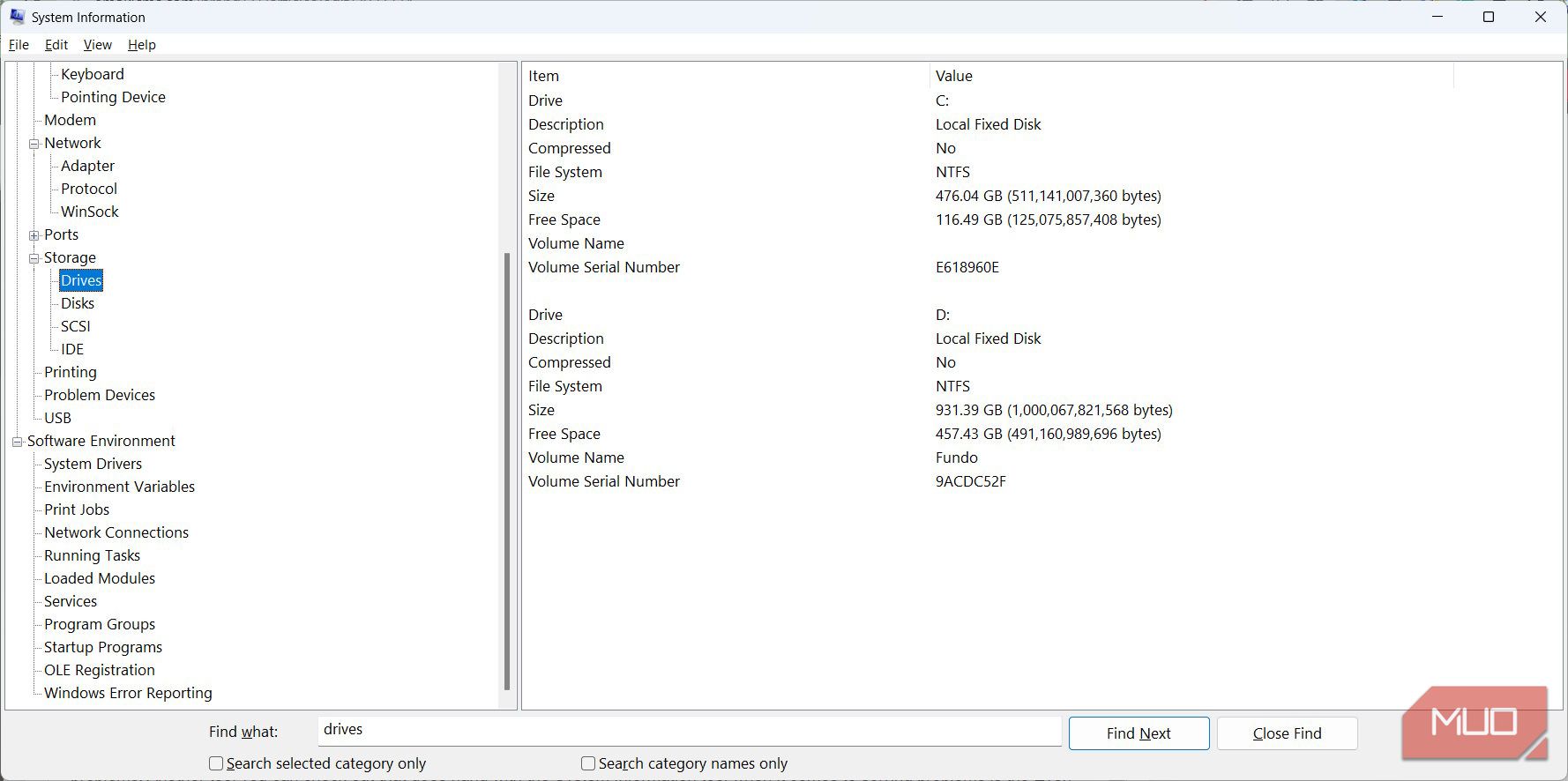Select Loaded Modules in the tree

pyautogui.click(x=100, y=578)
